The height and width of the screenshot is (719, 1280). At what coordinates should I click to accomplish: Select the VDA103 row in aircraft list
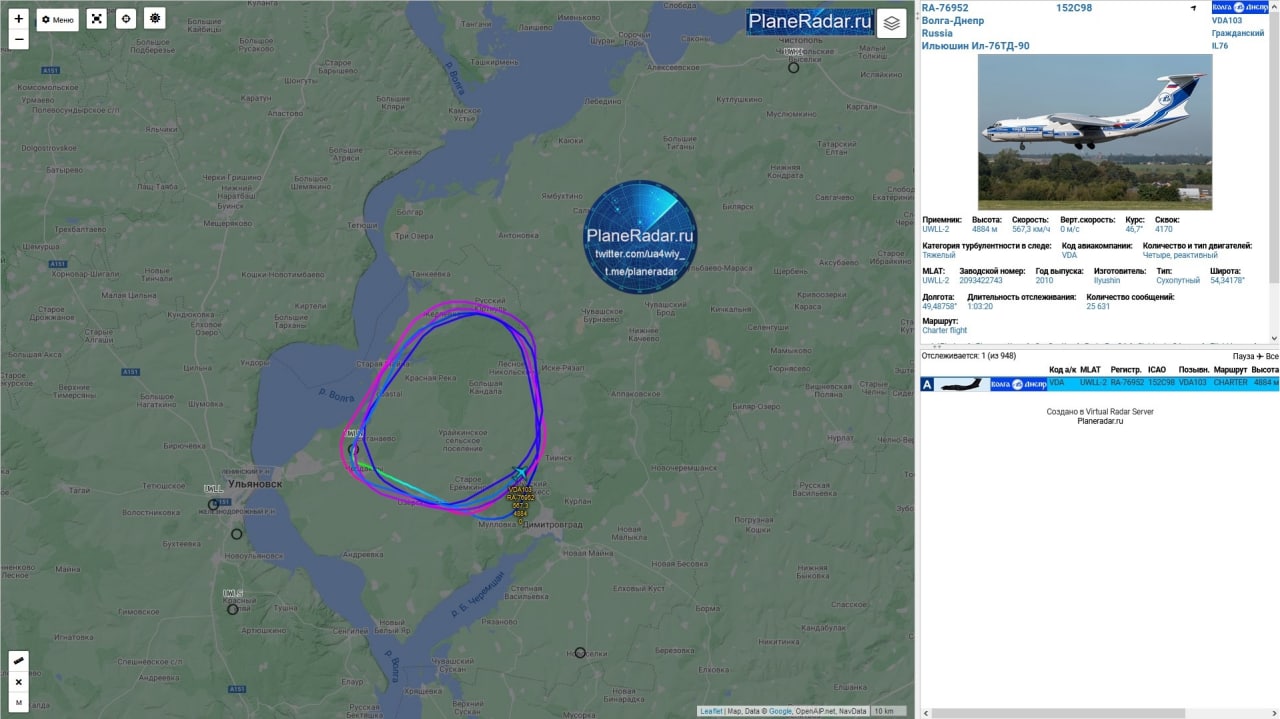[1099, 384]
